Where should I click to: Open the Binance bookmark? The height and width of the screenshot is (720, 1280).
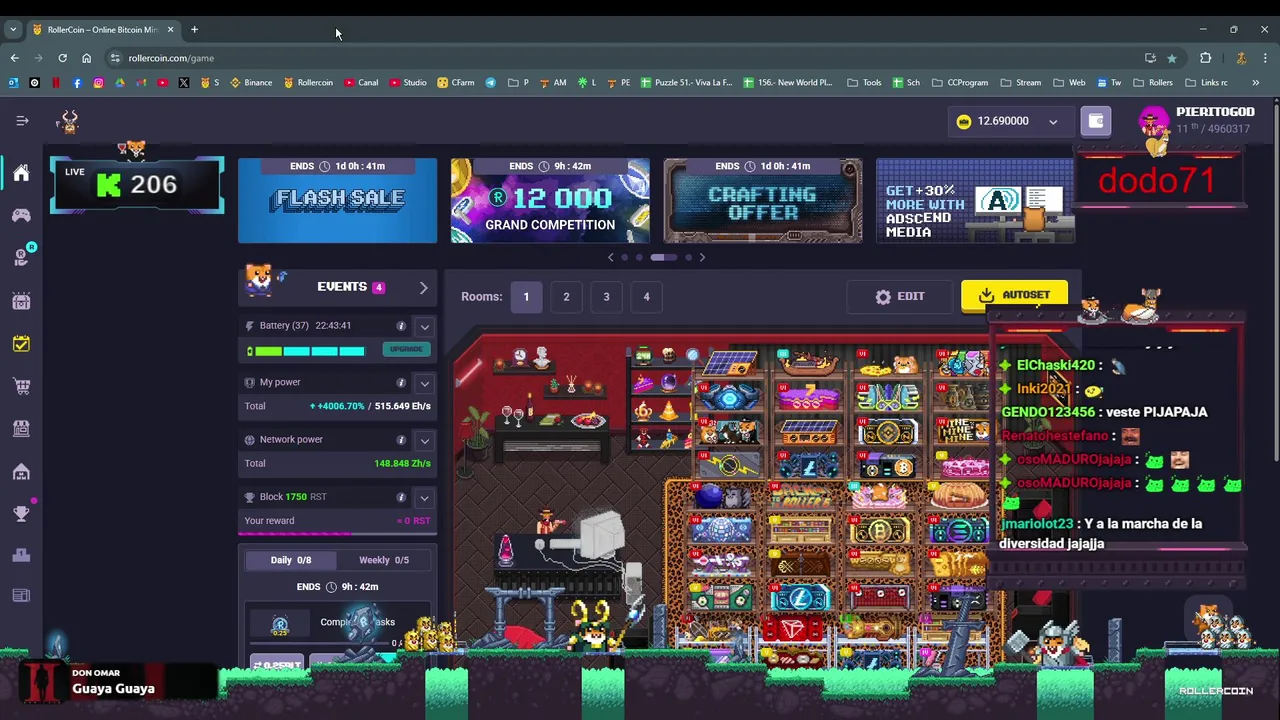point(251,82)
